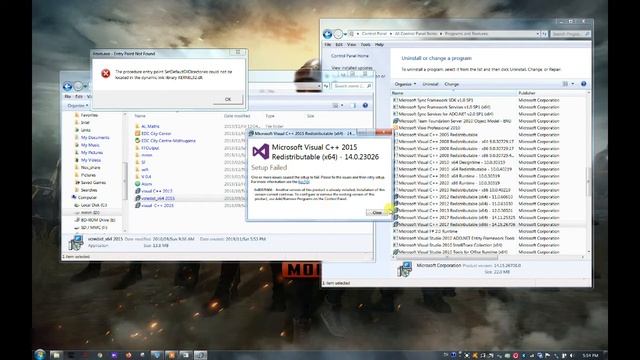Select My Documents in Explorer sidebar
This screenshot has width=640, height=360.
pos(95,138)
